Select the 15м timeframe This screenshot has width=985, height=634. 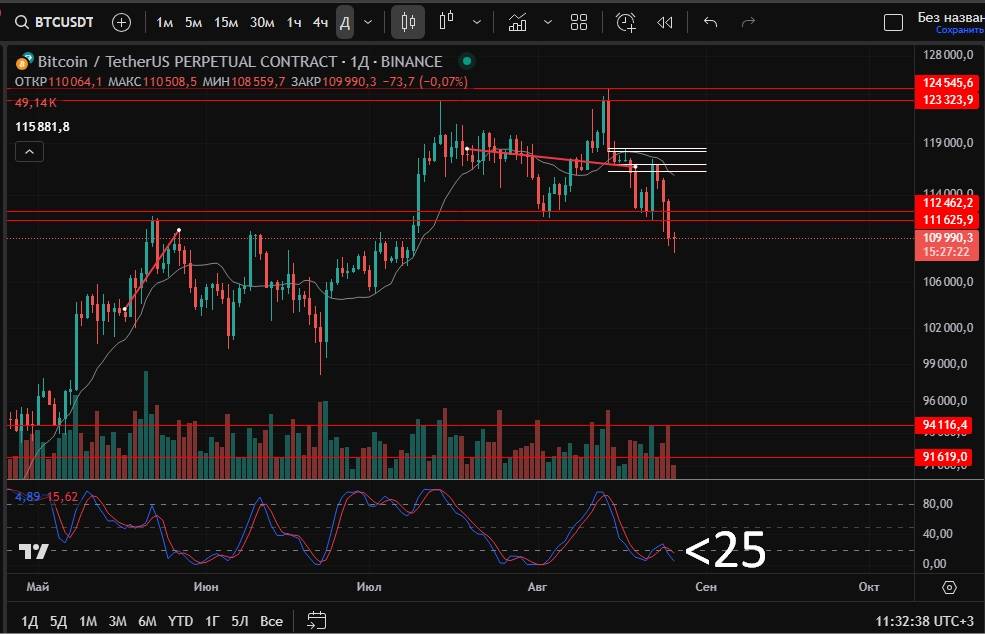[226, 22]
